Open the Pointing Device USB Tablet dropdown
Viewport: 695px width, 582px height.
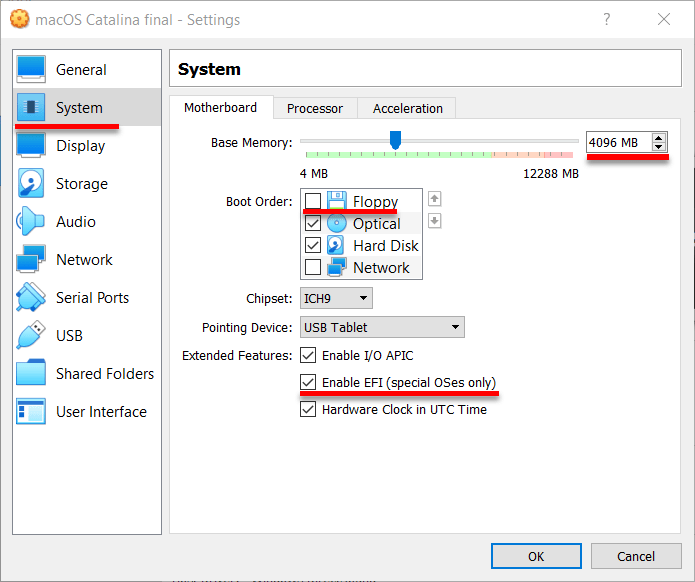[x=382, y=327]
